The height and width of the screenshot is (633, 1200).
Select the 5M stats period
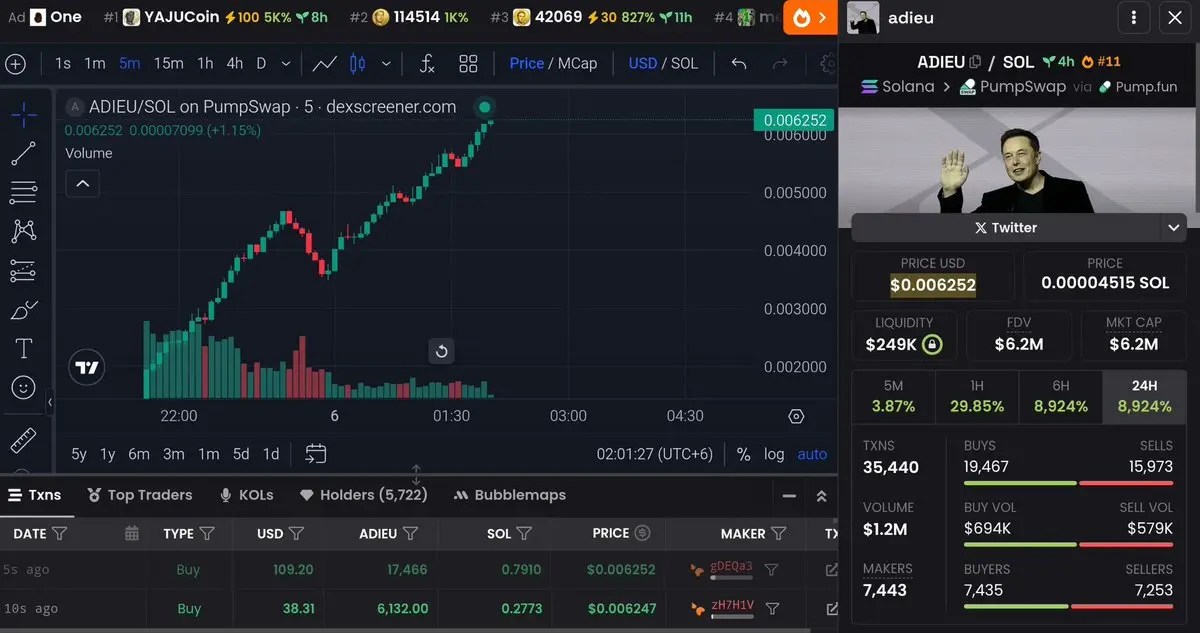point(893,397)
